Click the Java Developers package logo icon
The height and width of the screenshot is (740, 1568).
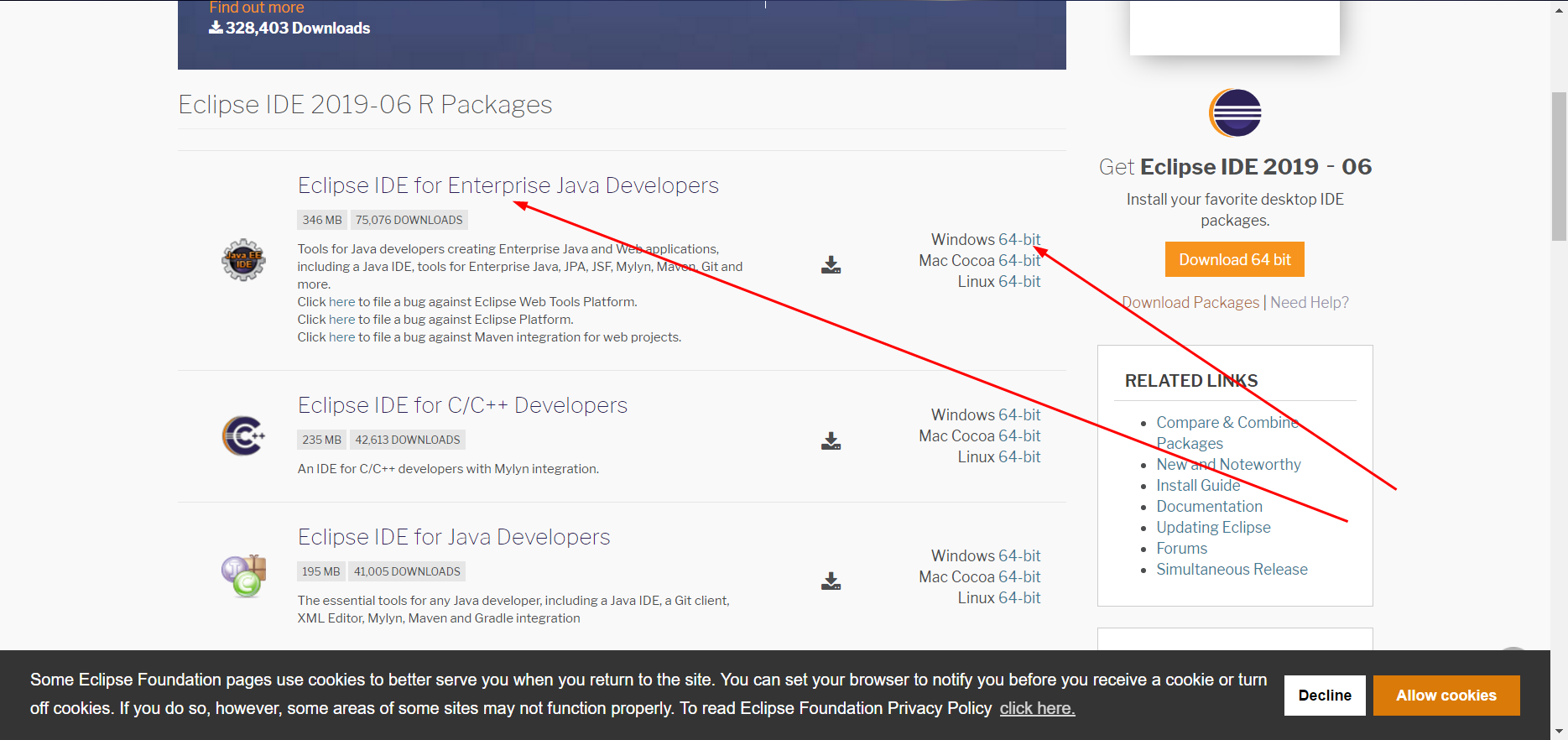pyautogui.click(x=243, y=576)
